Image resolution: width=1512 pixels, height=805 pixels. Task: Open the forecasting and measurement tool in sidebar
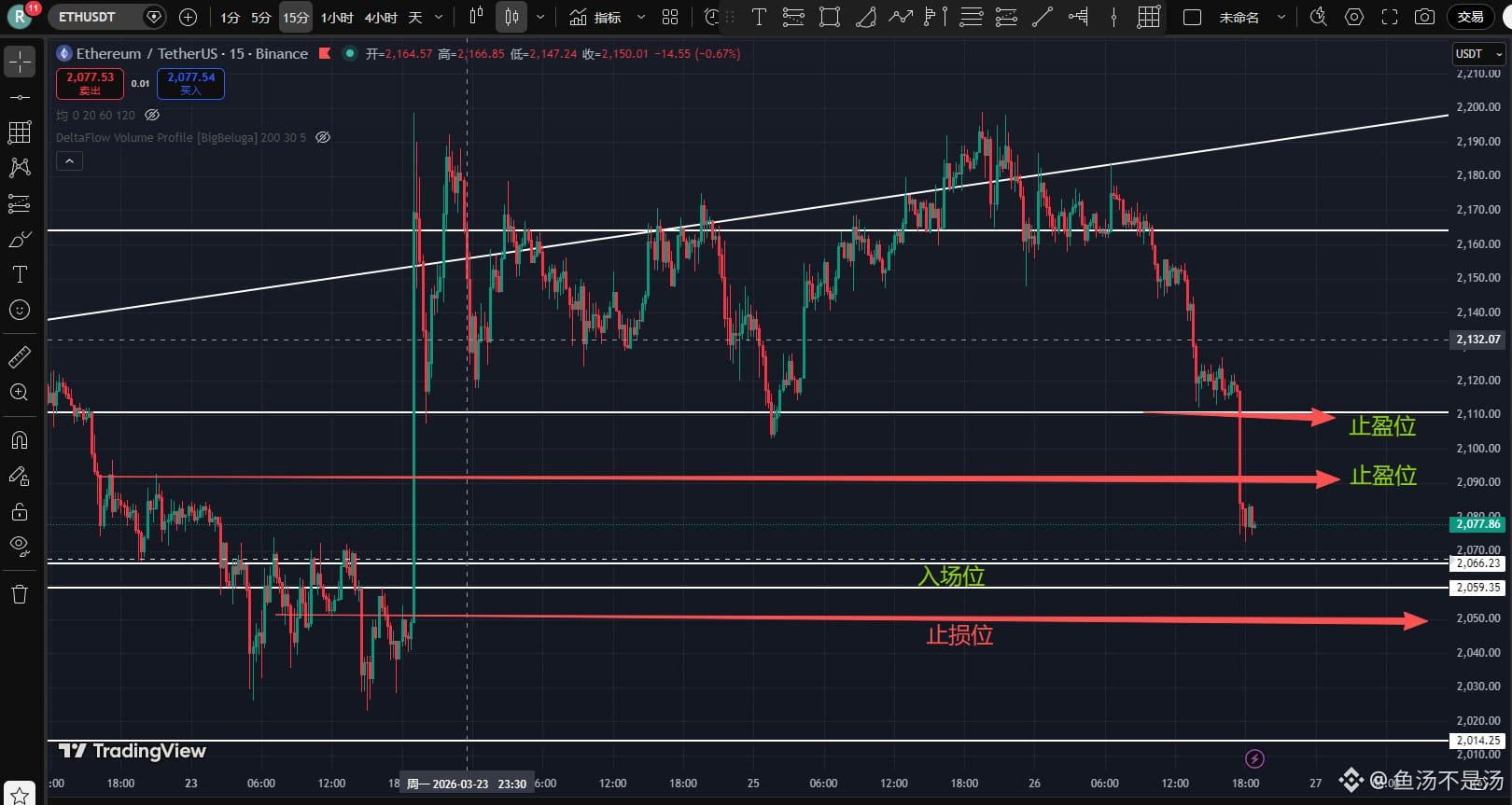point(20,203)
